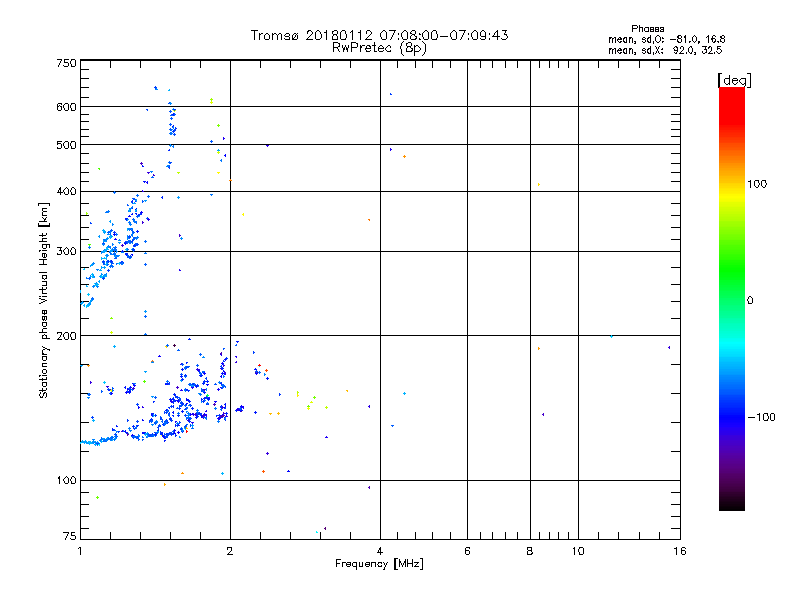Click the "[deg]" colorbar unit label
Image resolution: width=800 pixels, height=600 pixels.
[x=734, y=80]
